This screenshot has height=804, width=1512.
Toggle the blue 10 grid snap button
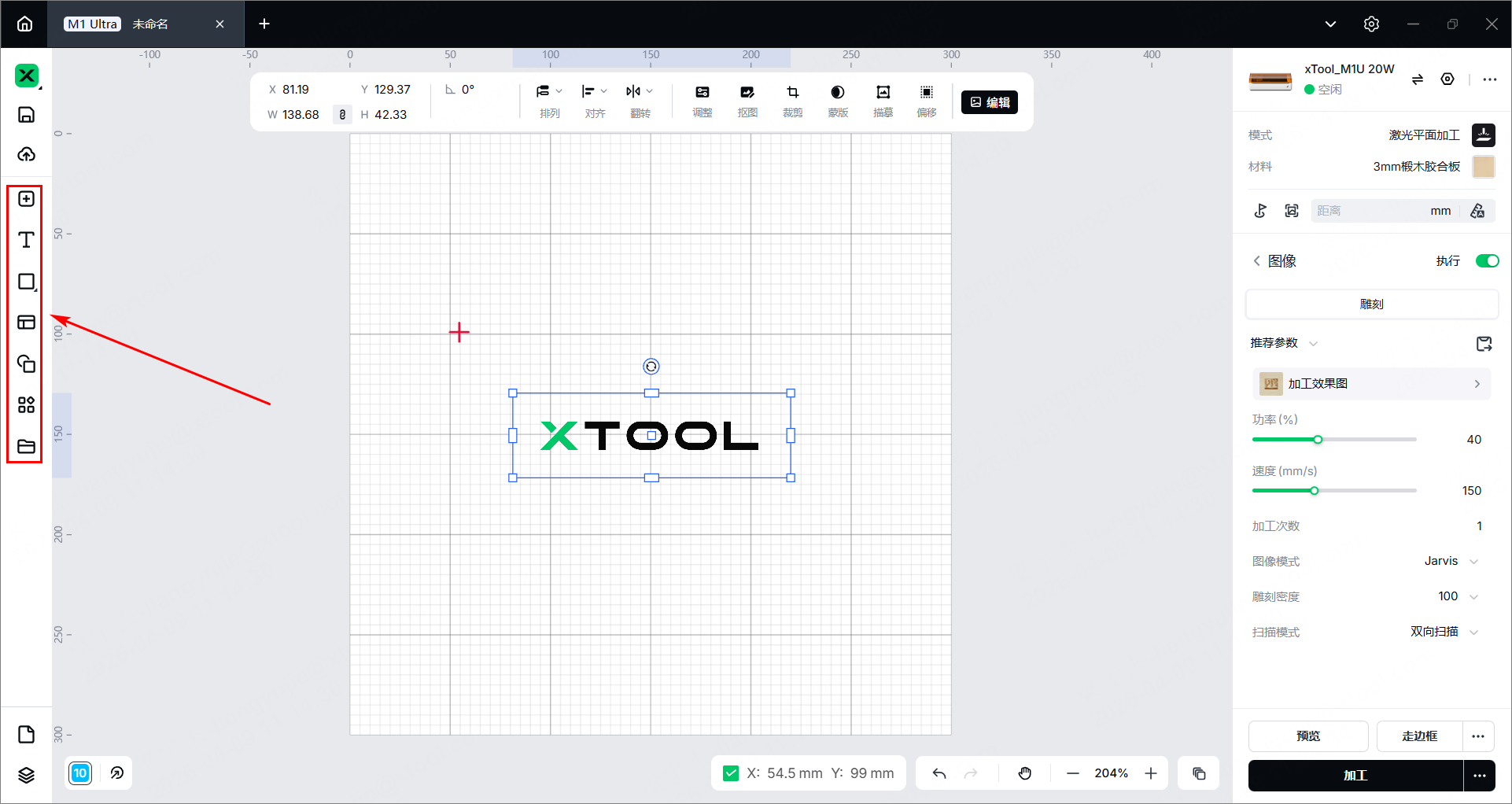(80, 773)
